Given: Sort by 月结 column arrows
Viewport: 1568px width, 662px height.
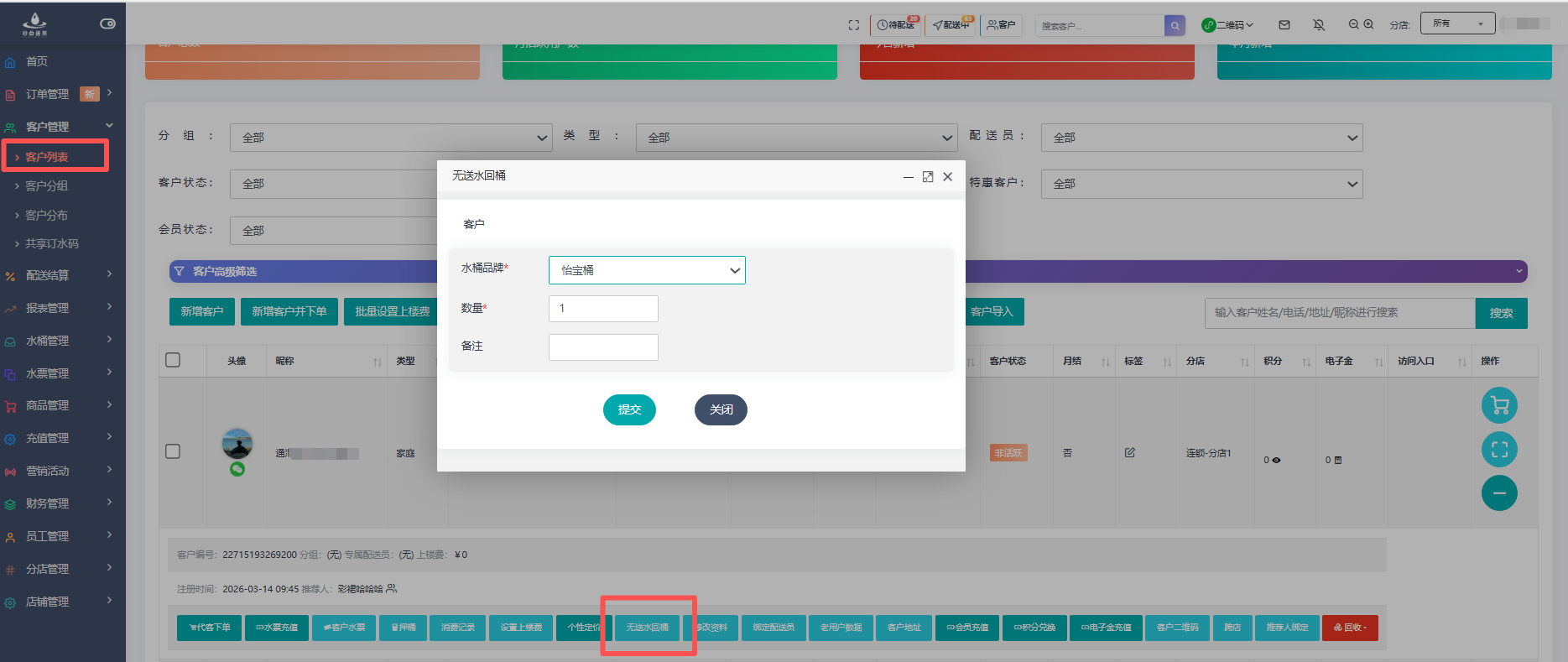Looking at the screenshot, I should pyautogui.click(x=1106, y=362).
